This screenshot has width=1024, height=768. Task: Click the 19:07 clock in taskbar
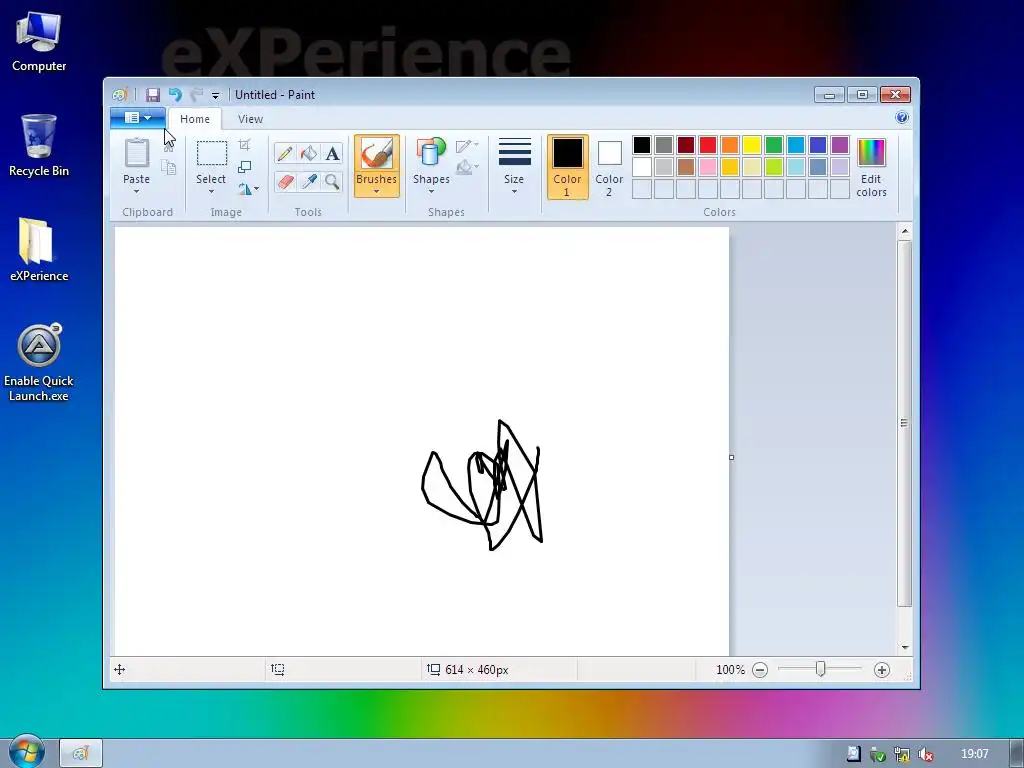click(974, 754)
